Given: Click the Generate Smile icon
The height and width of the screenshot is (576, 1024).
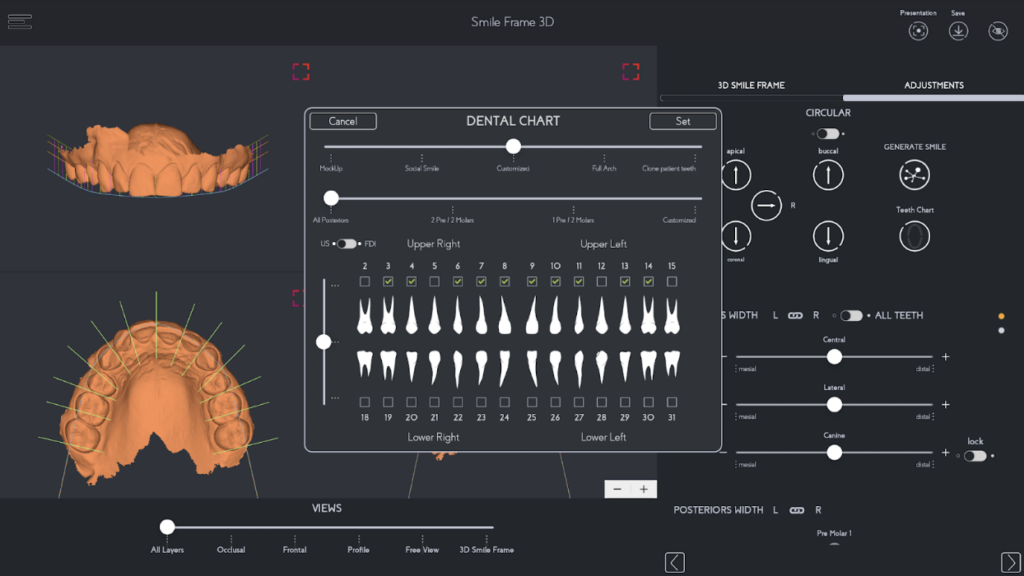Looking at the screenshot, I should click(914, 175).
